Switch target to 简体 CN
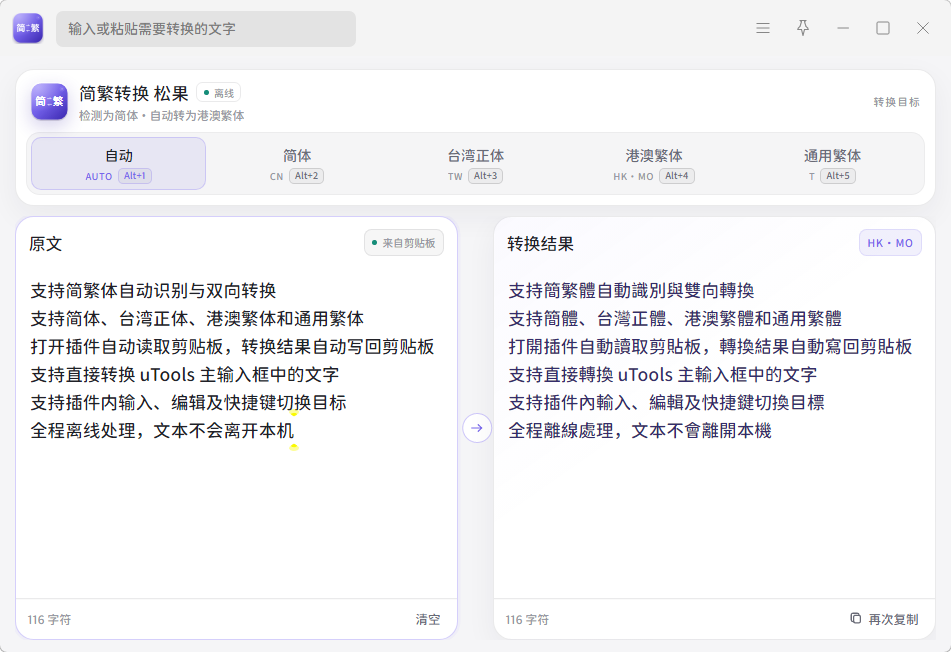951x652 pixels. (297, 164)
